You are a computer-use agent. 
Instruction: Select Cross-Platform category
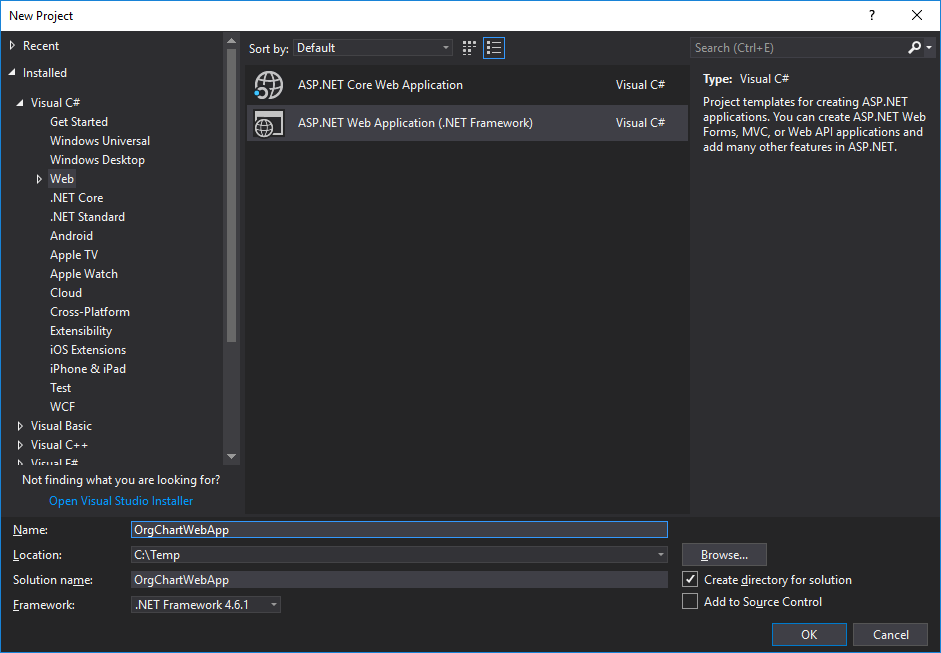point(89,312)
